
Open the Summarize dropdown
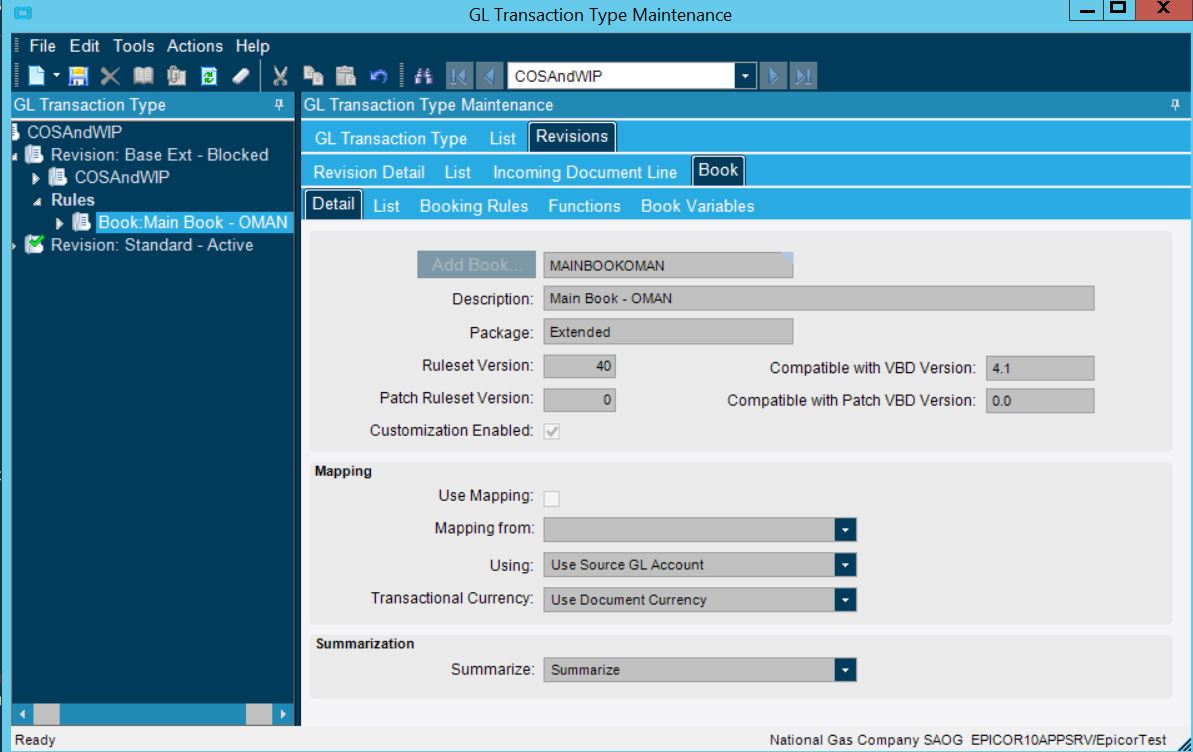[845, 670]
